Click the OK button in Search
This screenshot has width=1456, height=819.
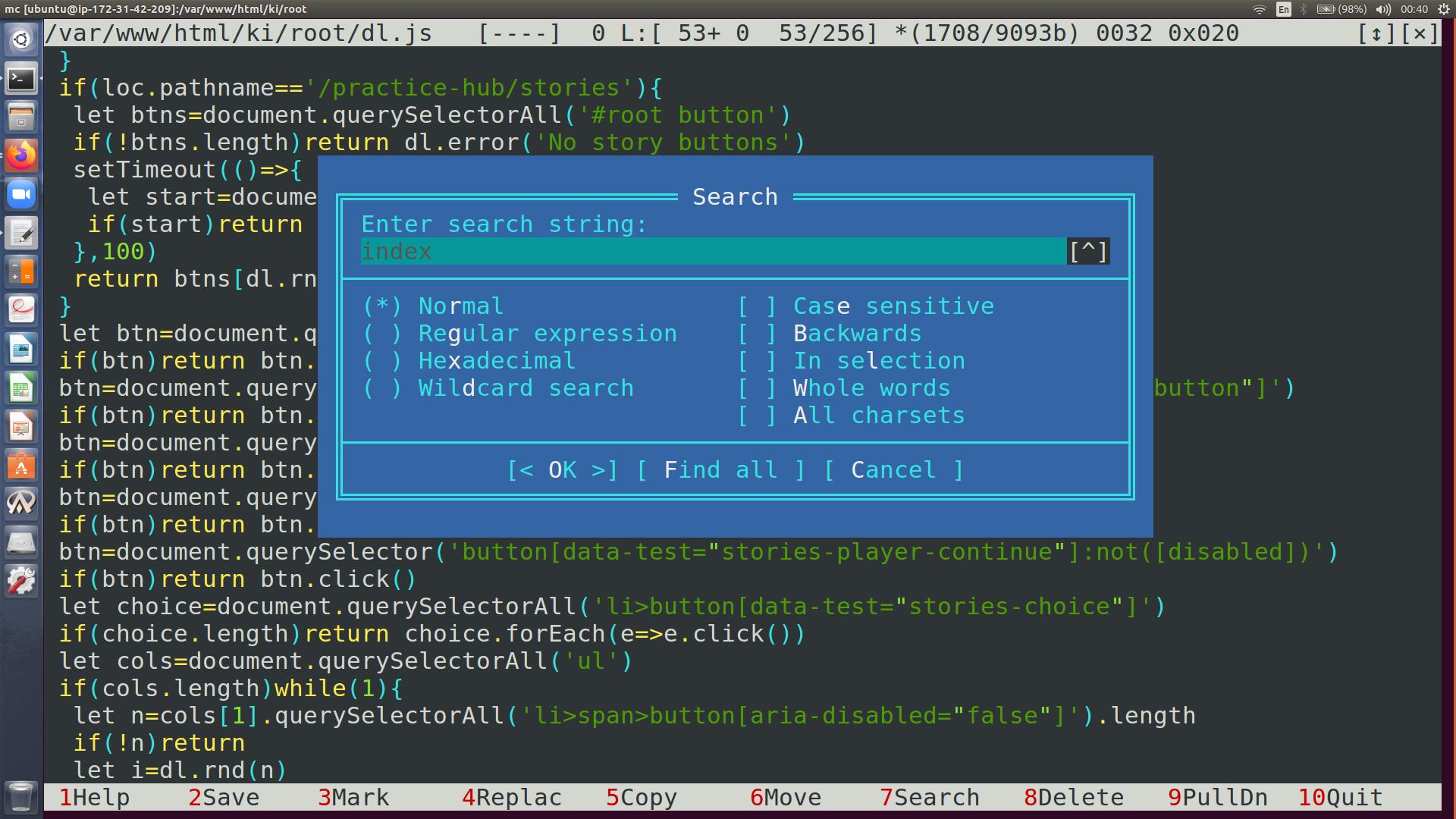[562, 470]
